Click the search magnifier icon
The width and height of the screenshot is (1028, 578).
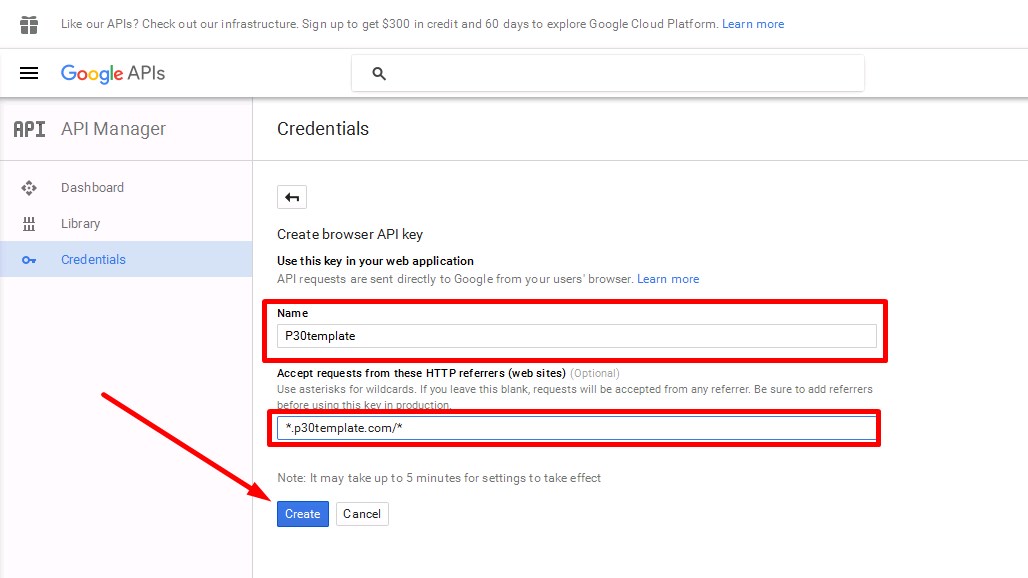point(379,73)
